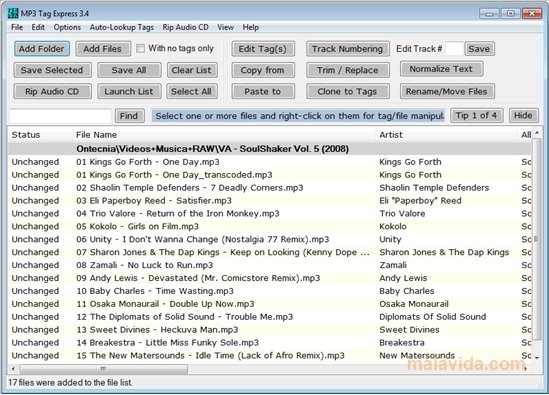Click the Normalize Text button
Screen dimensions: 549x395
pyautogui.click(x=441, y=69)
